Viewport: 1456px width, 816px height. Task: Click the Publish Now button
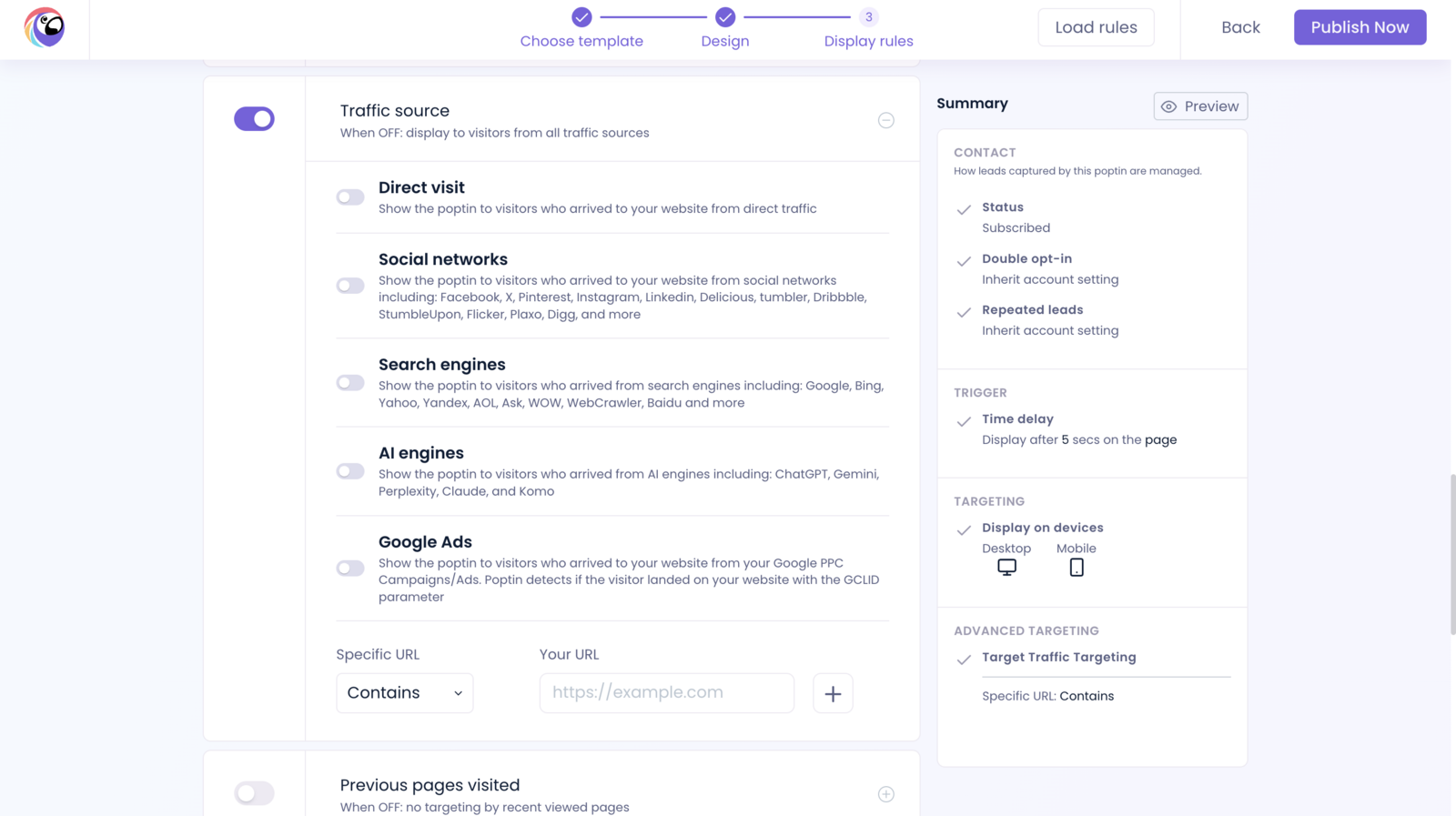click(1360, 27)
